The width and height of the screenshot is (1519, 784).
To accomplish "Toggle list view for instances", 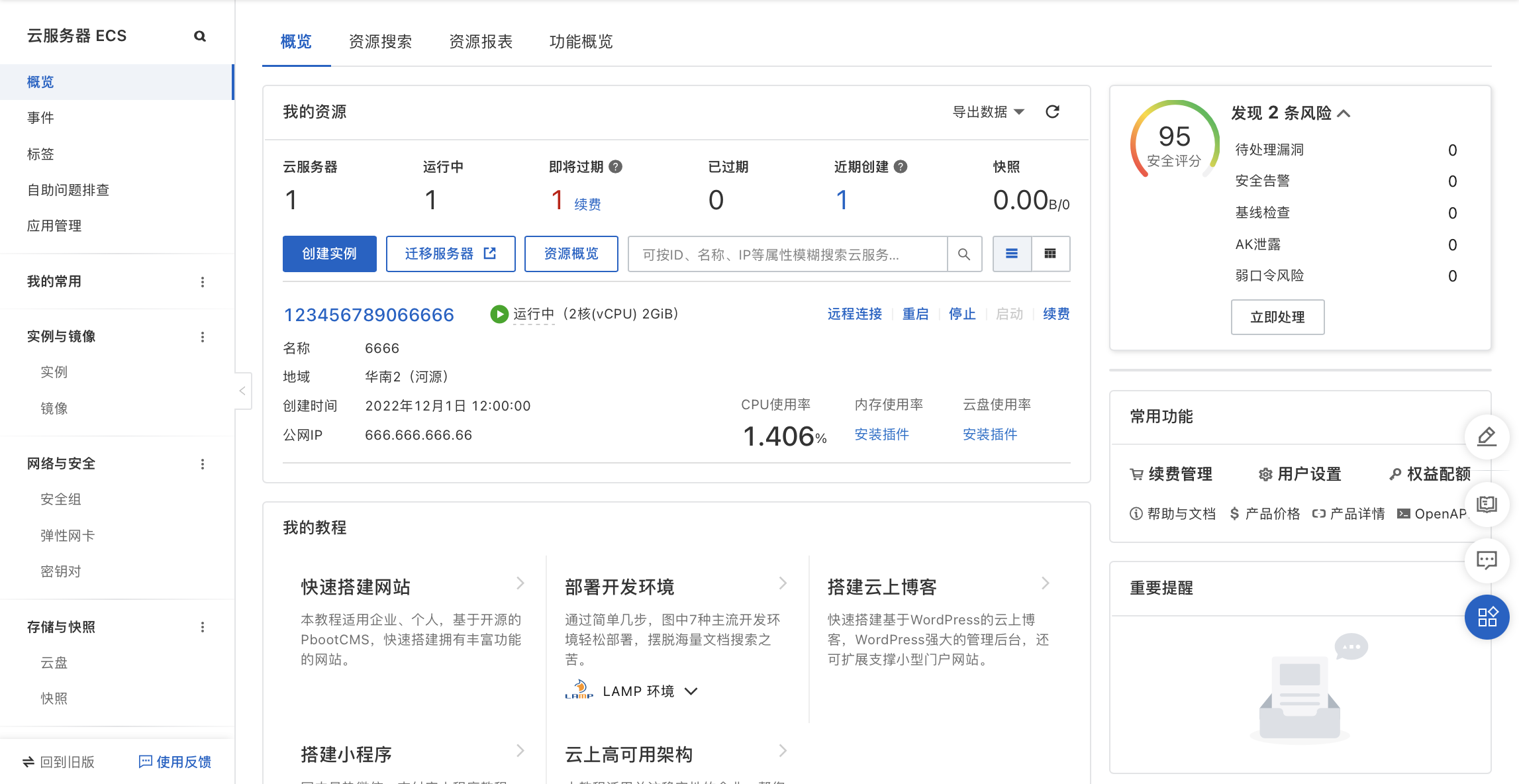I will coord(1011,254).
